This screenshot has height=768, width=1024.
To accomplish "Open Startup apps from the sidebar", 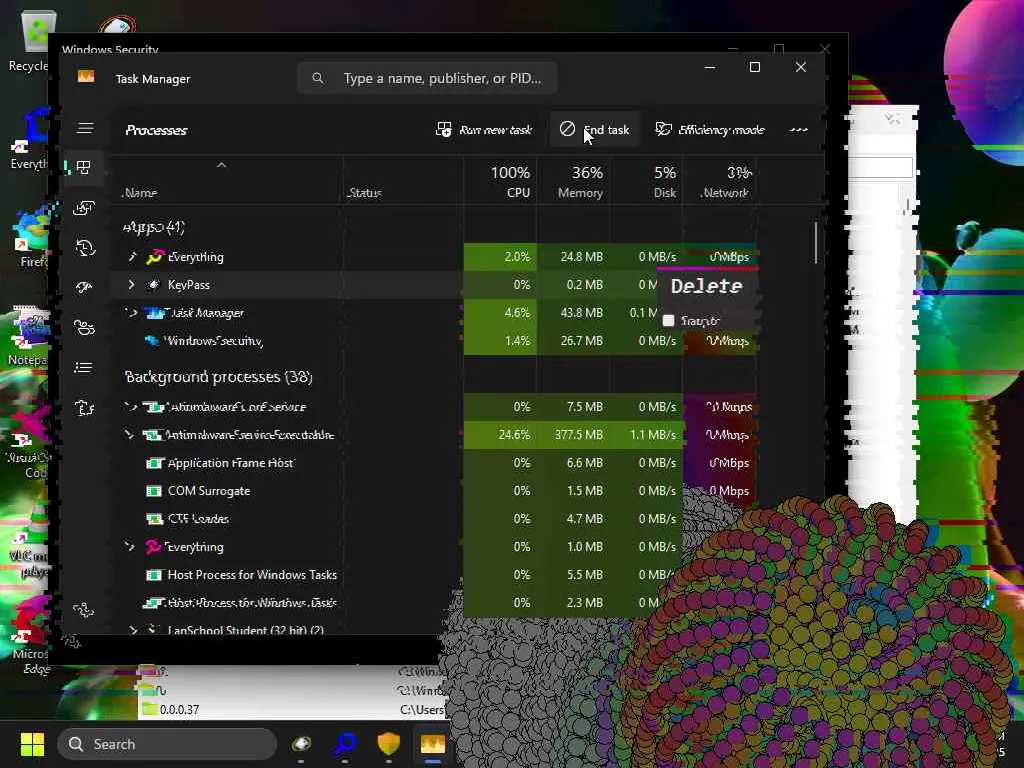I will [x=84, y=287].
